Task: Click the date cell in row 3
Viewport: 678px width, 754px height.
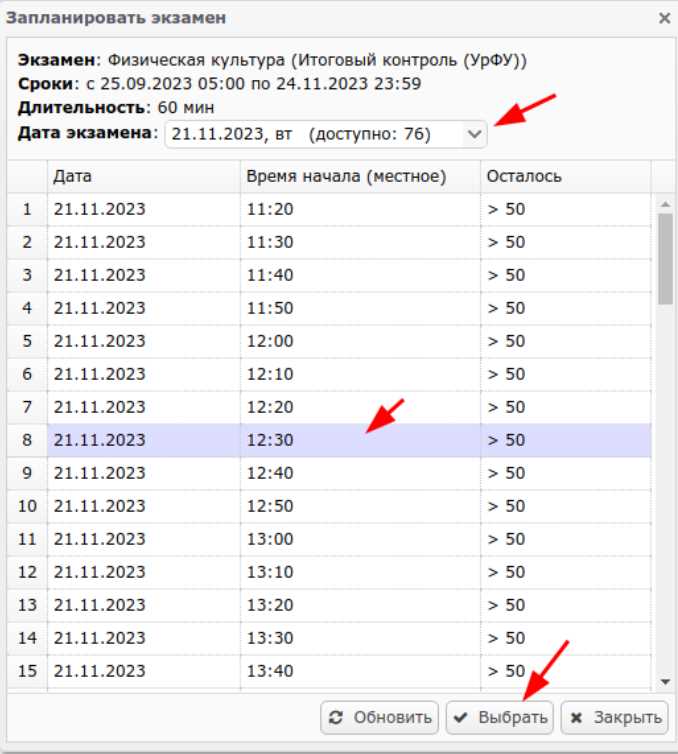Action: coord(144,275)
